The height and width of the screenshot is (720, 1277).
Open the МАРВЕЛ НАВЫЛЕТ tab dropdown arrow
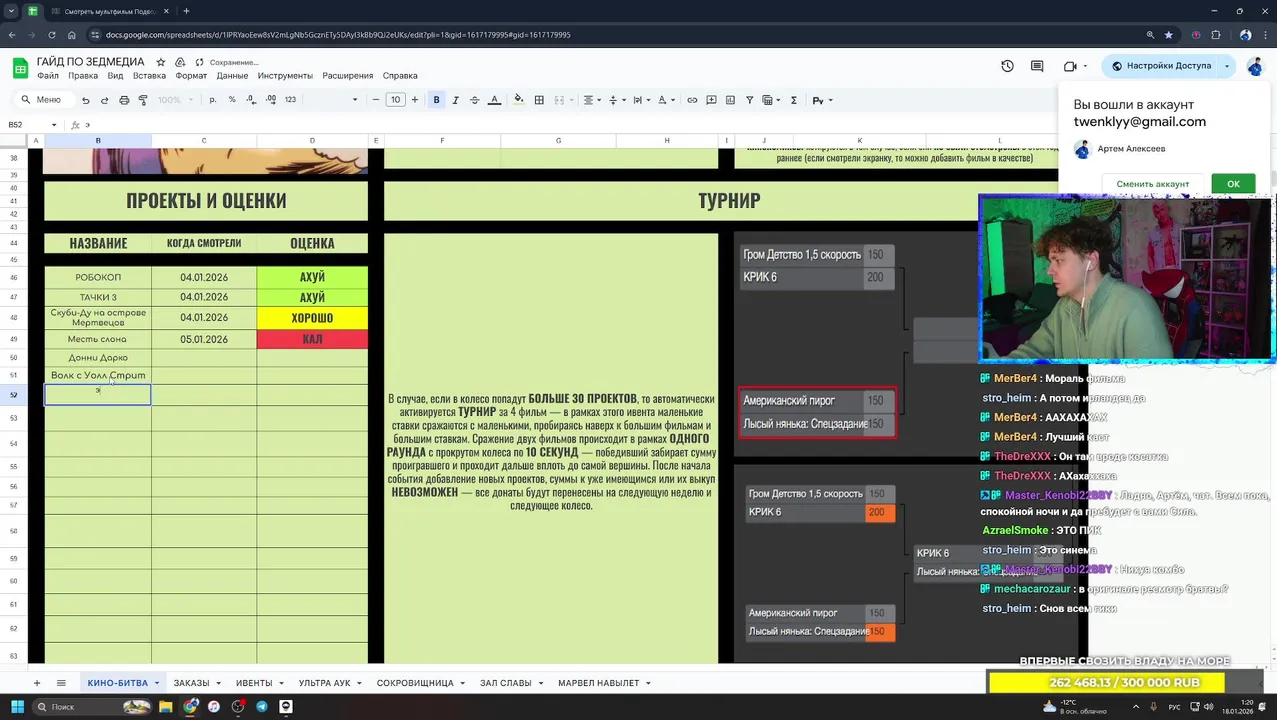click(648, 683)
